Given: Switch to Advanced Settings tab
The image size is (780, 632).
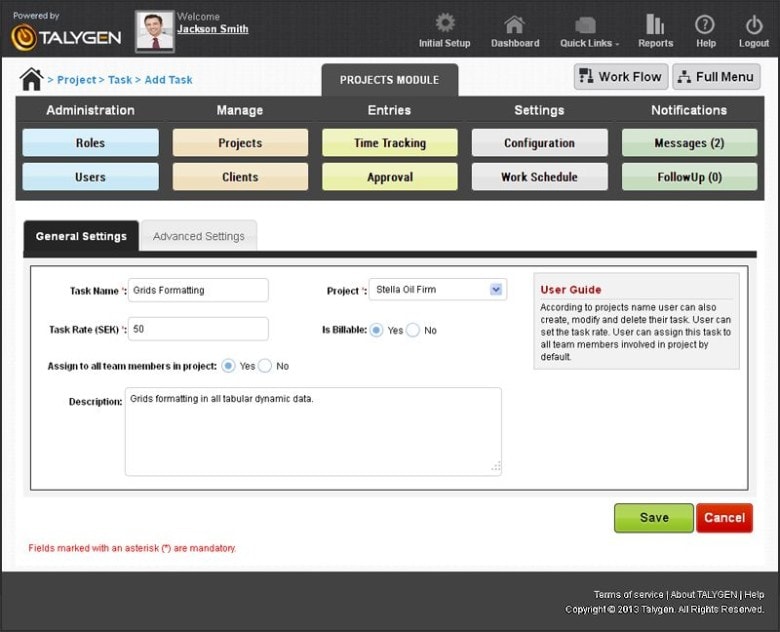Looking at the screenshot, I should tap(199, 236).
